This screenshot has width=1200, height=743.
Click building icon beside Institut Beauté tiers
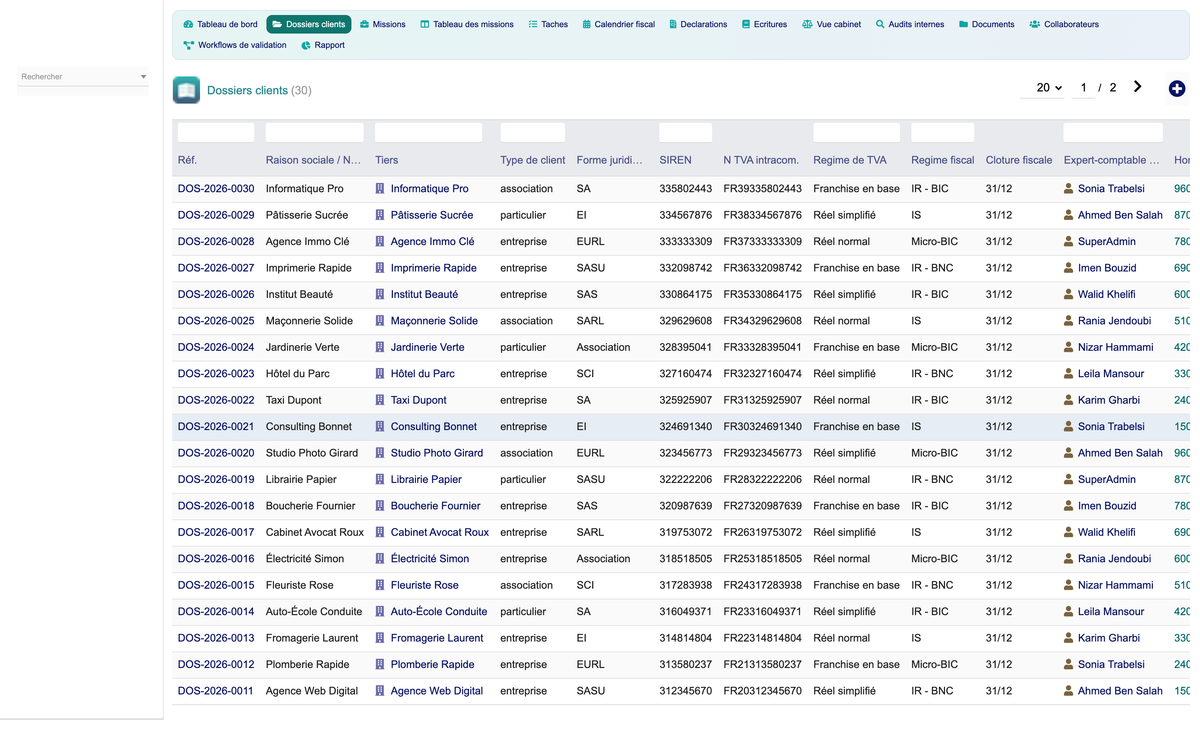pyautogui.click(x=380, y=295)
